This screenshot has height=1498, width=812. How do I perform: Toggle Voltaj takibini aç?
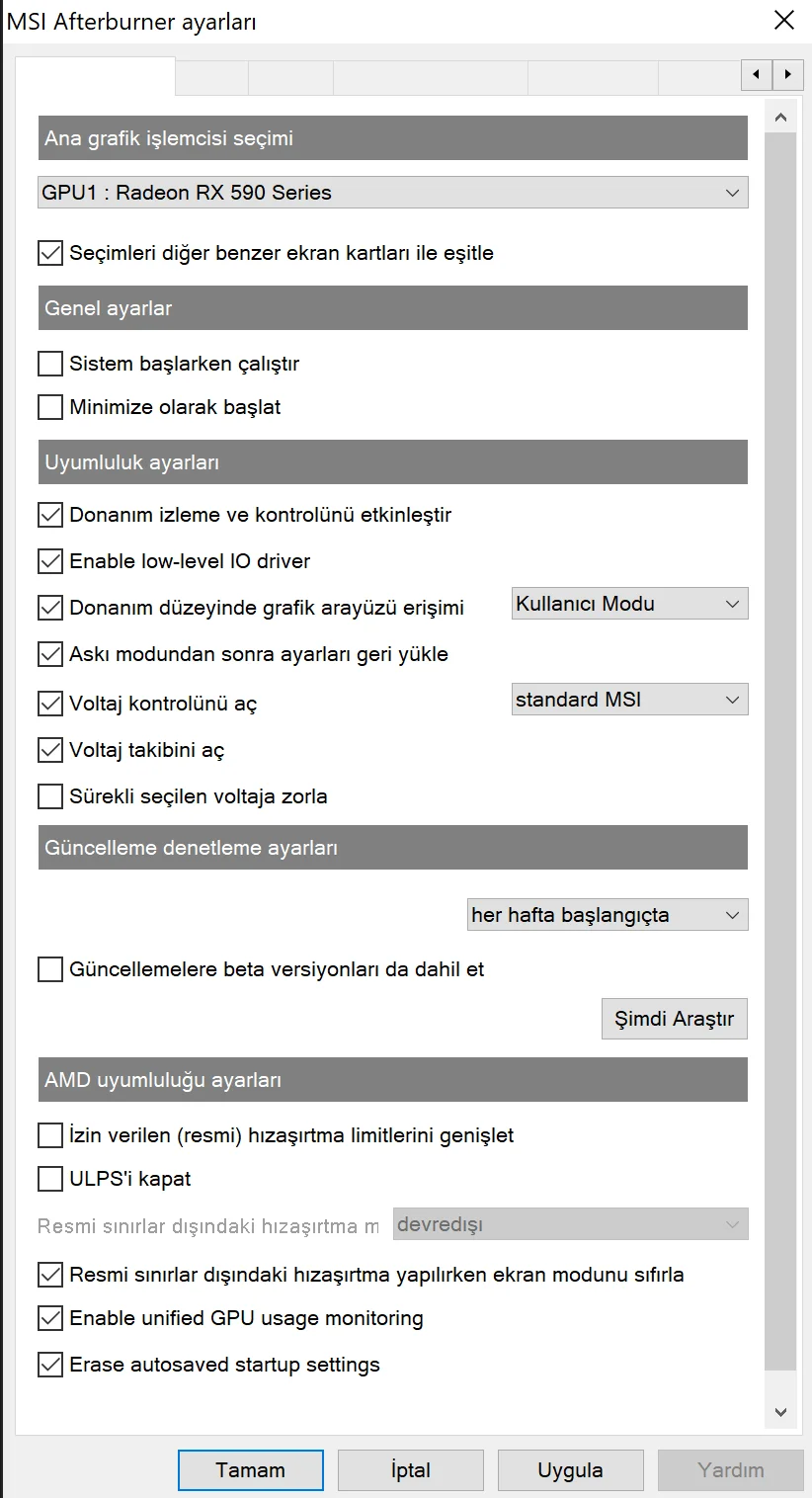pos(49,749)
